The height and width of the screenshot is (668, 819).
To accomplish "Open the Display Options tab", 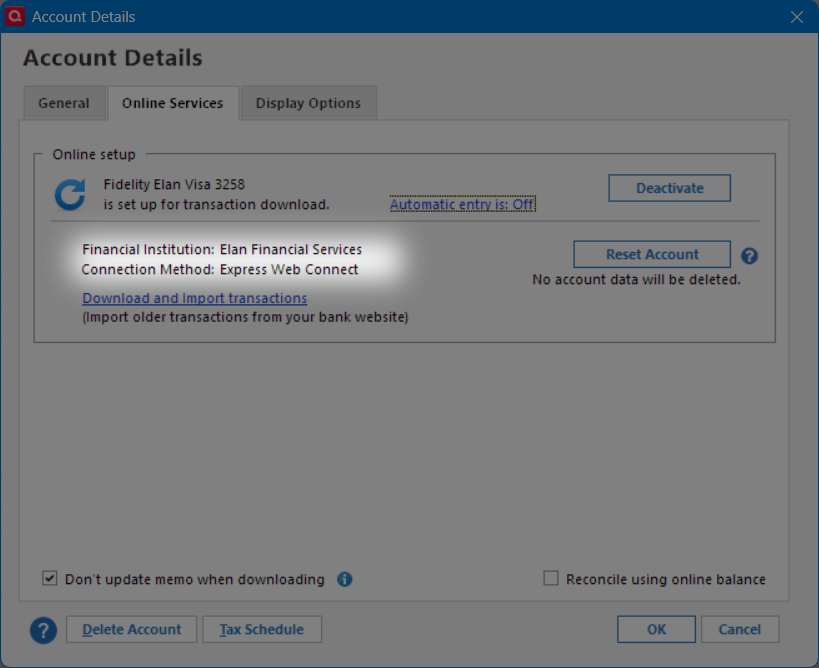I will tap(308, 103).
